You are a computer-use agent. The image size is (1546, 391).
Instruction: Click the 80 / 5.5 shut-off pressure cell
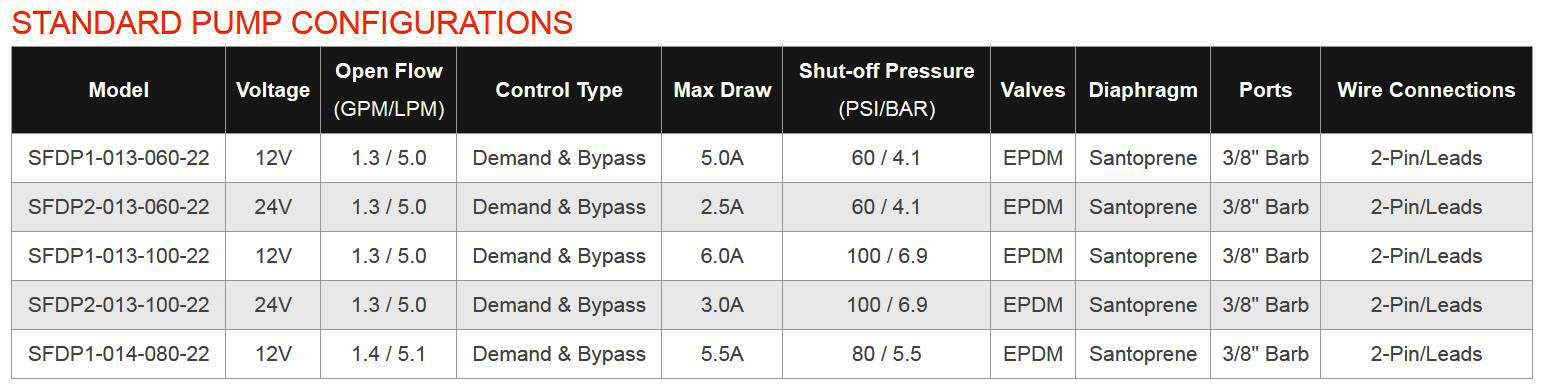886,354
